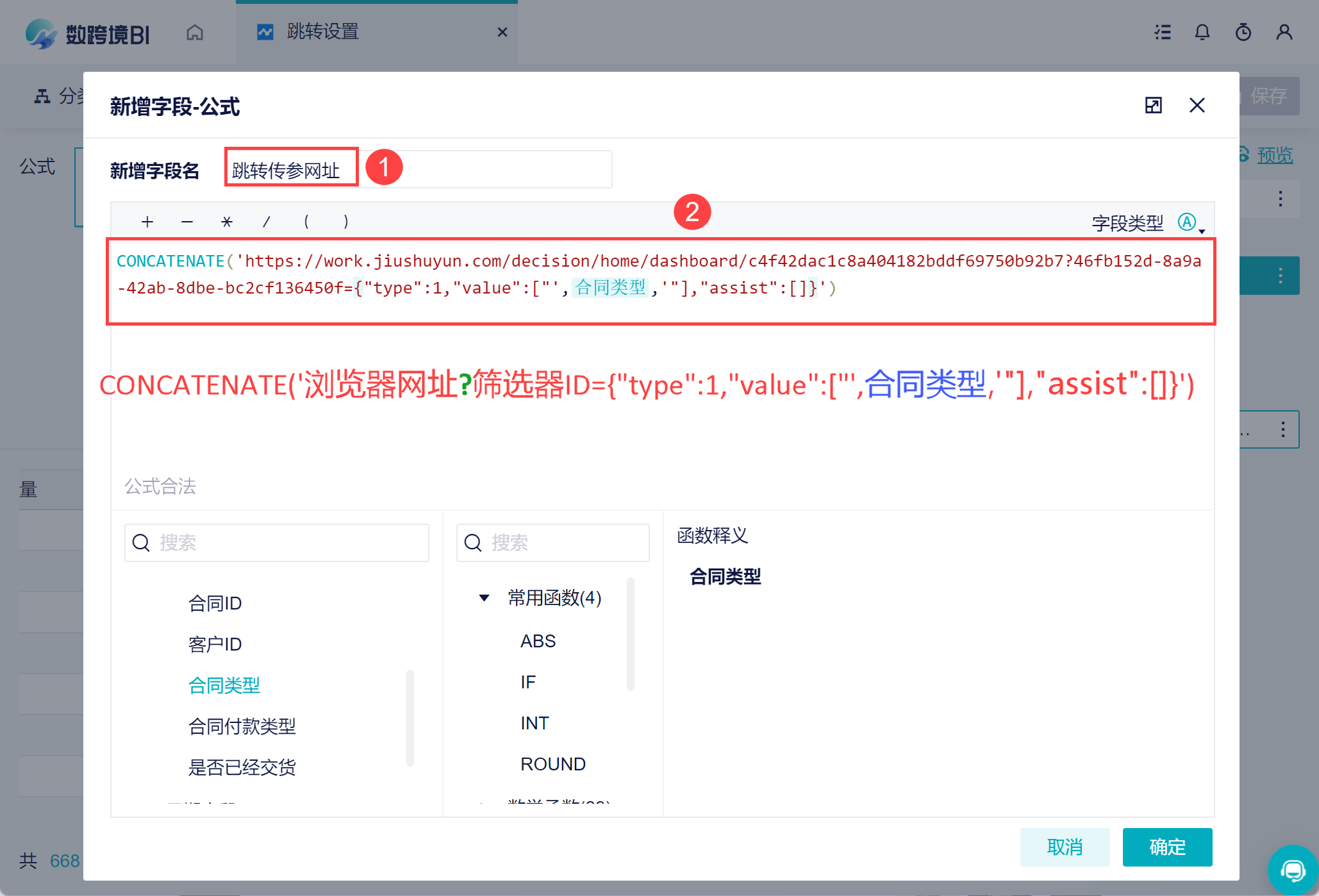Switch to the 跳转设置 tab
The height and width of the screenshot is (896, 1319).
pos(322,32)
